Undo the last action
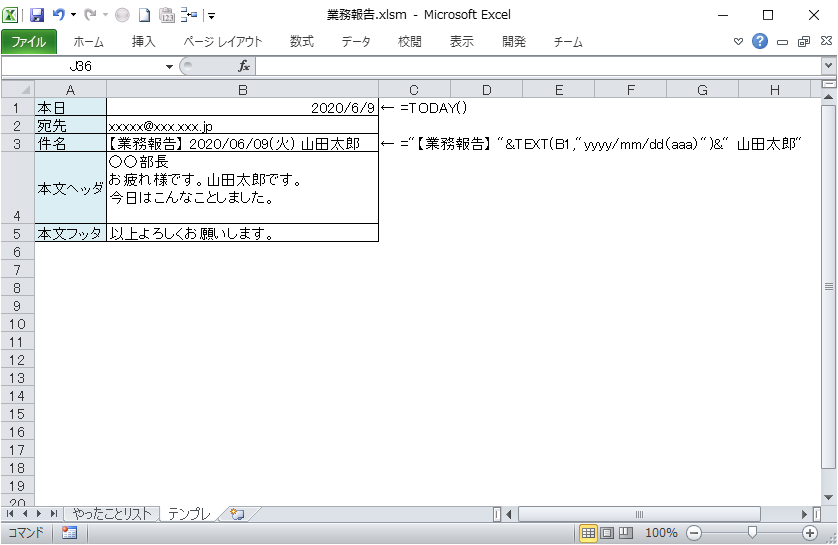Viewport: 838px width, 545px height. pos(58,15)
